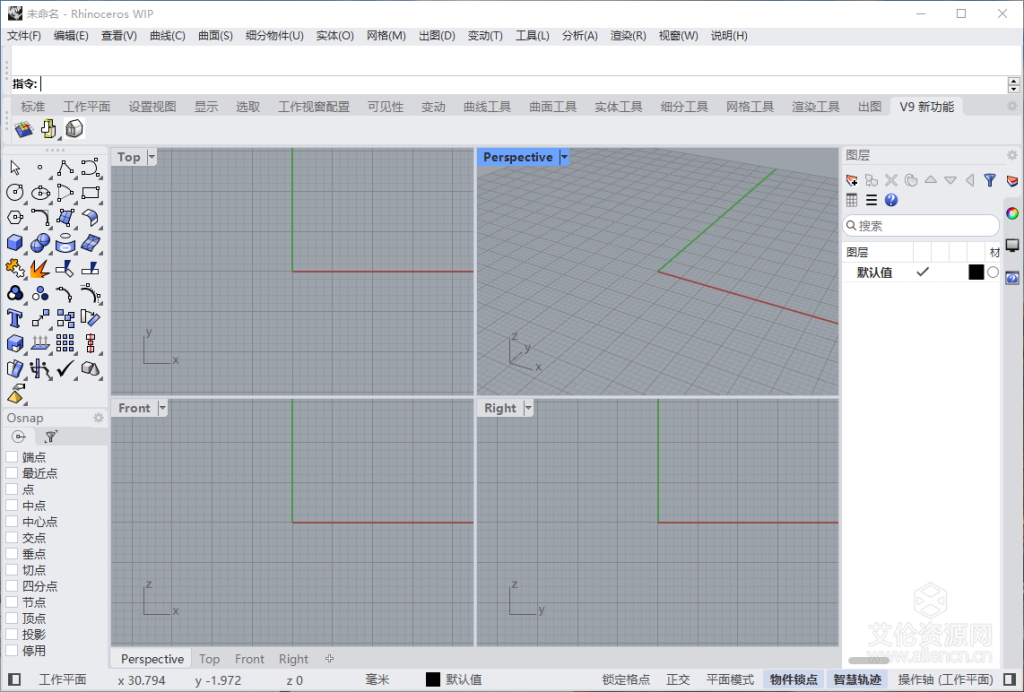This screenshot has width=1024, height=692.
Task: Check the 中点 osnap option
Action: pos(12,505)
